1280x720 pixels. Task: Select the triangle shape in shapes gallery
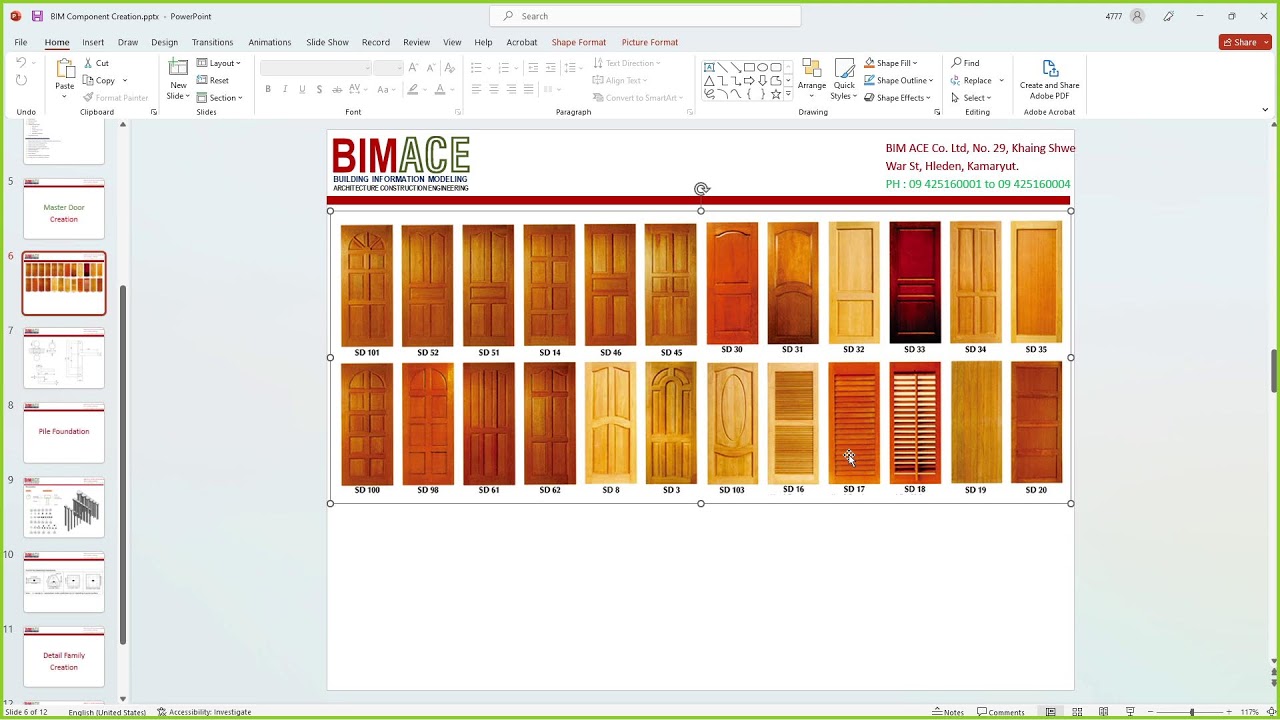click(x=709, y=81)
